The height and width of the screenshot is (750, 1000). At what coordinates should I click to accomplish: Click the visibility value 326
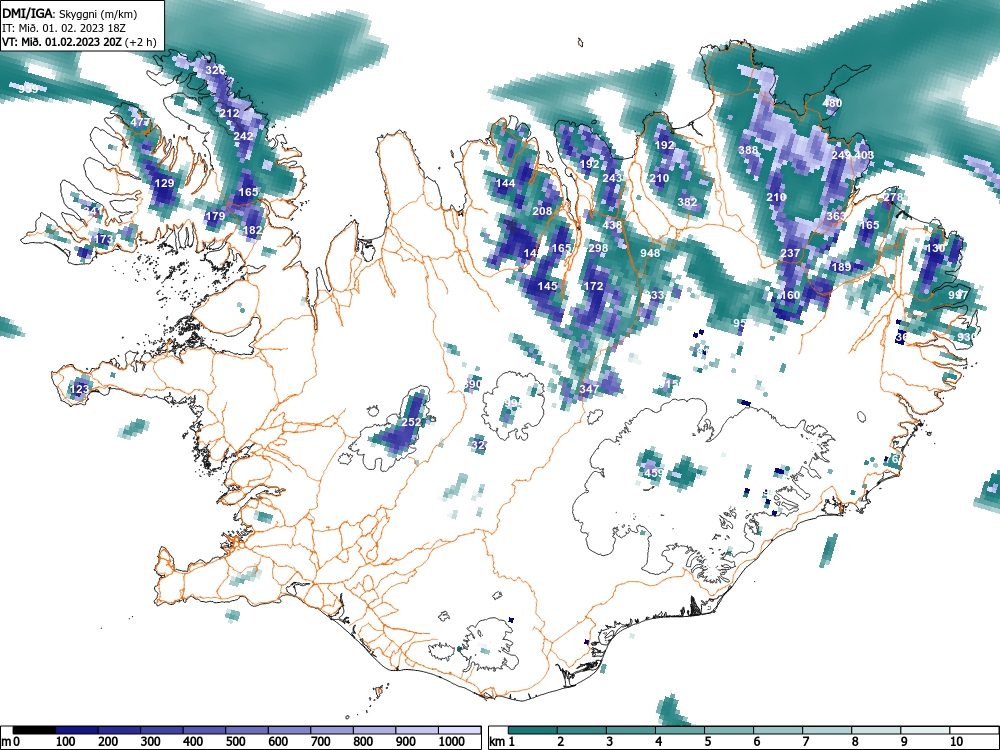point(215,70)
